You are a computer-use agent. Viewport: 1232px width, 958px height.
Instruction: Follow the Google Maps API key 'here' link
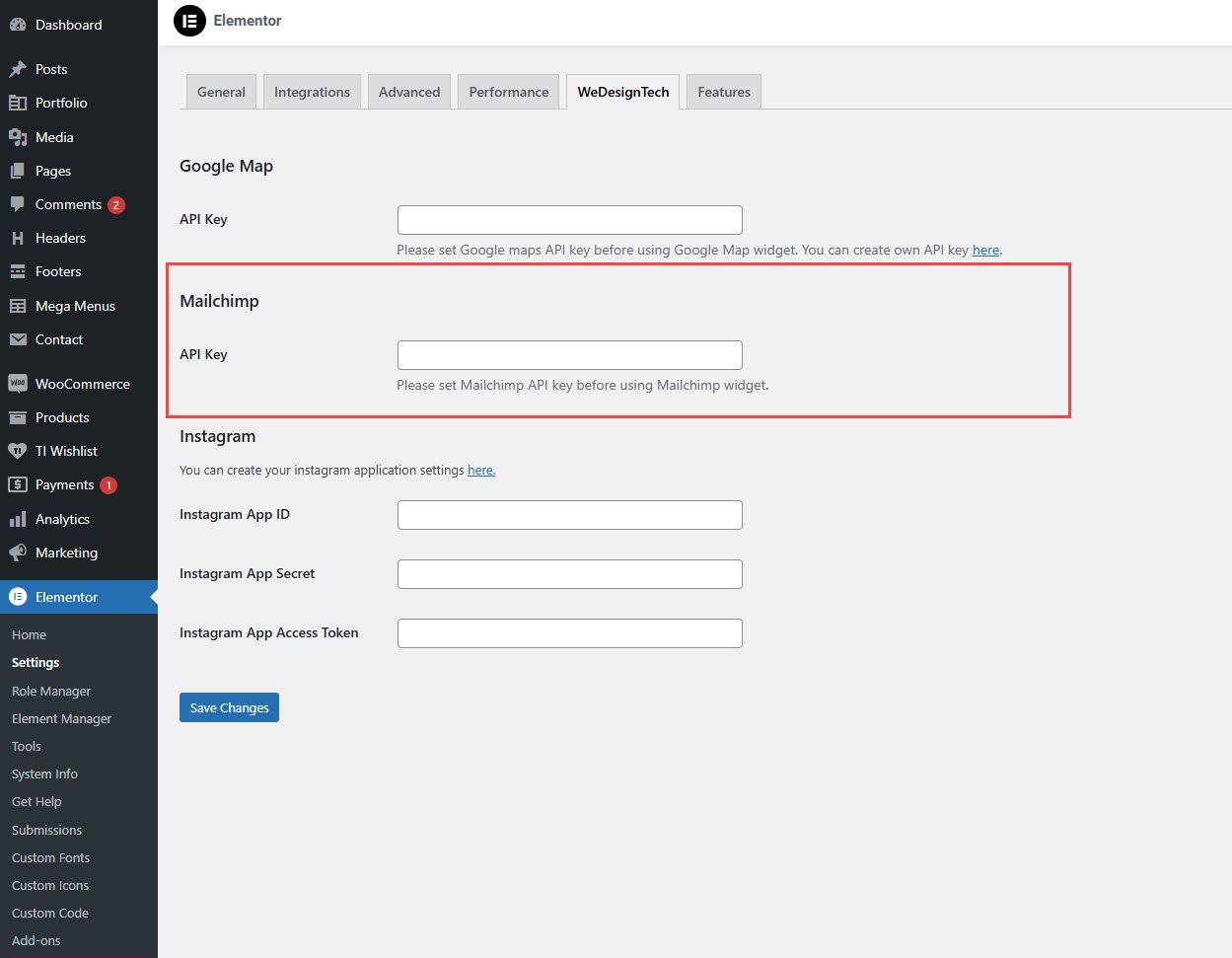985,251
